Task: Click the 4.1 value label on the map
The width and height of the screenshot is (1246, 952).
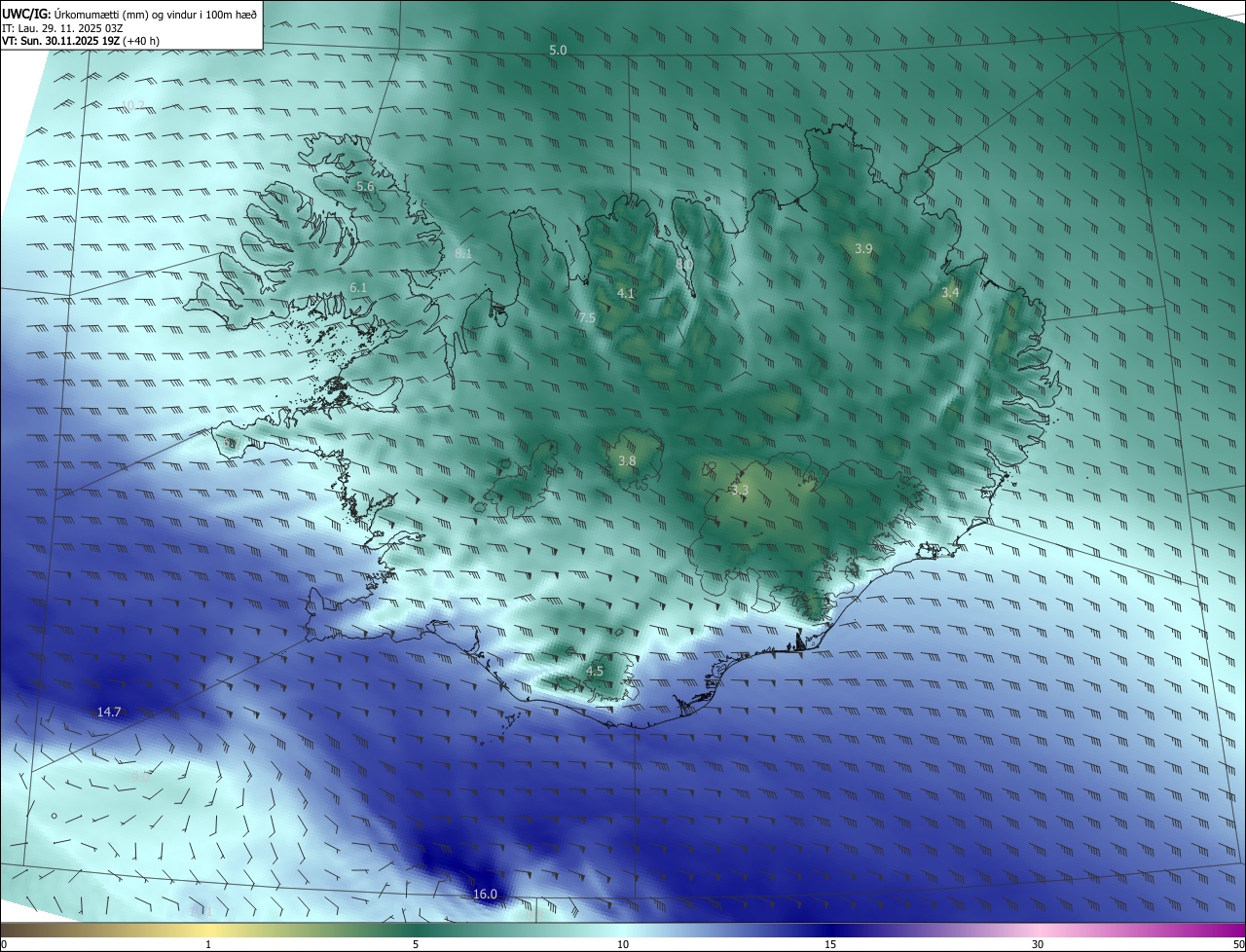Action: coord(626,293)
